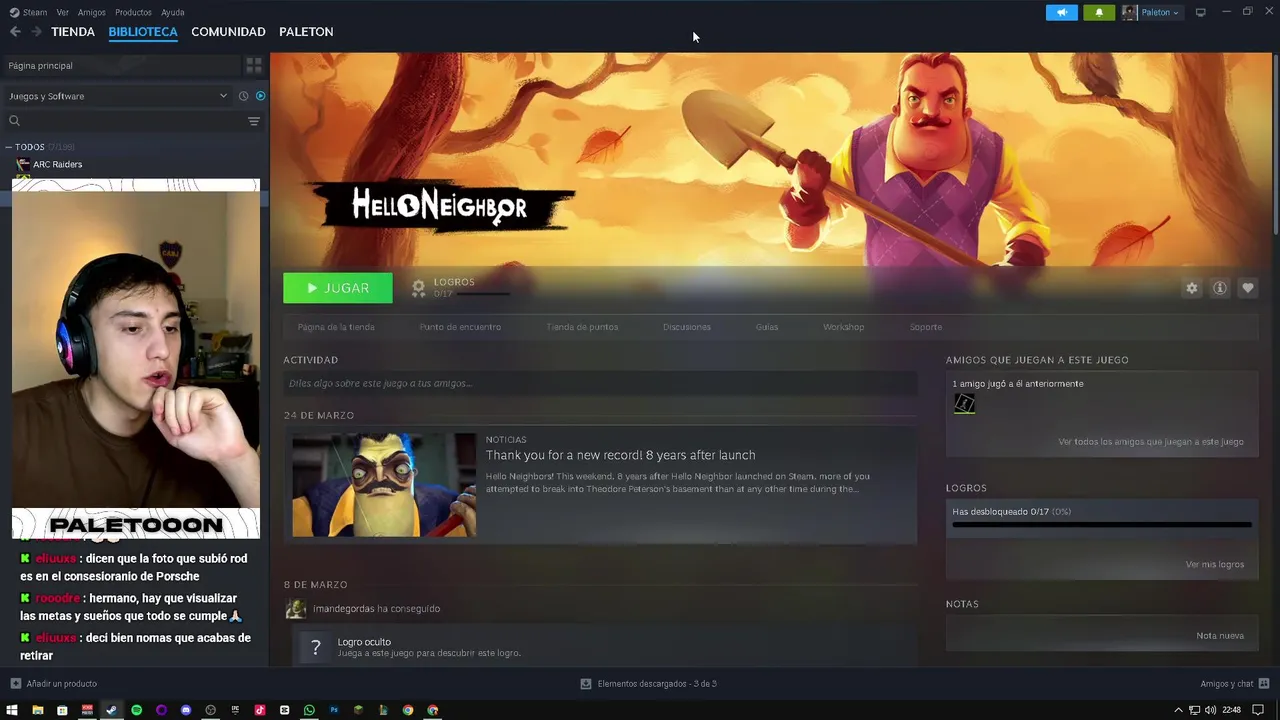
Task: Open PALETON profile section
Action: [x=306, y=32]
